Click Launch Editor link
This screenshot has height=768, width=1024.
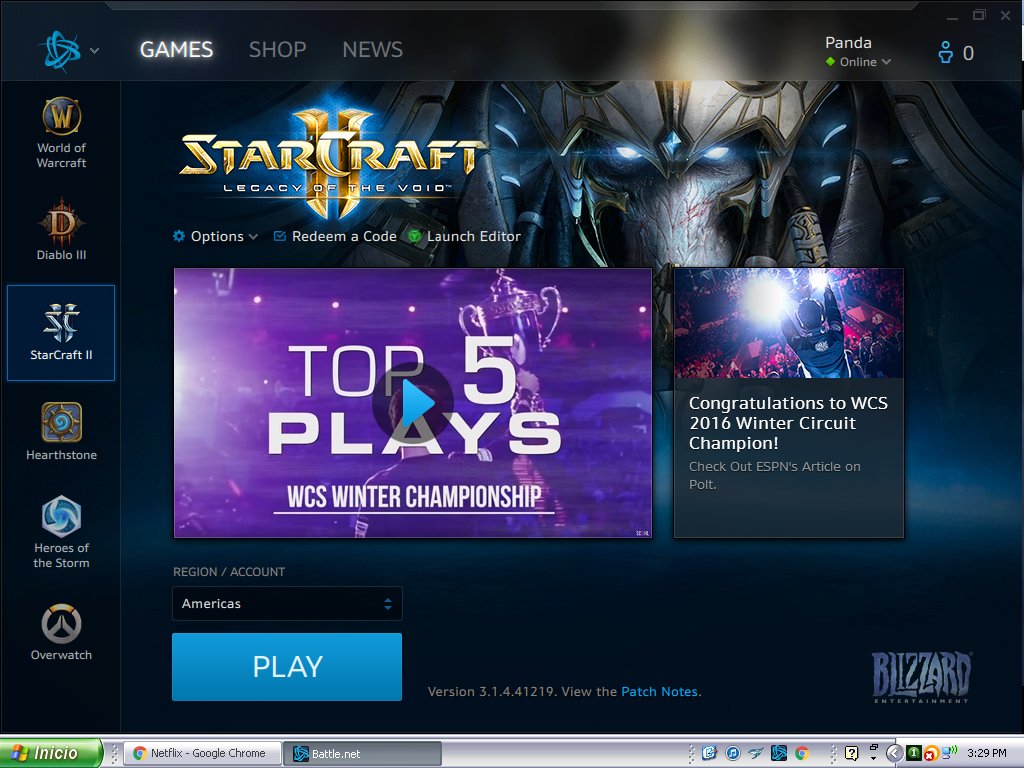pyautogui.click(x=474, y=236)
